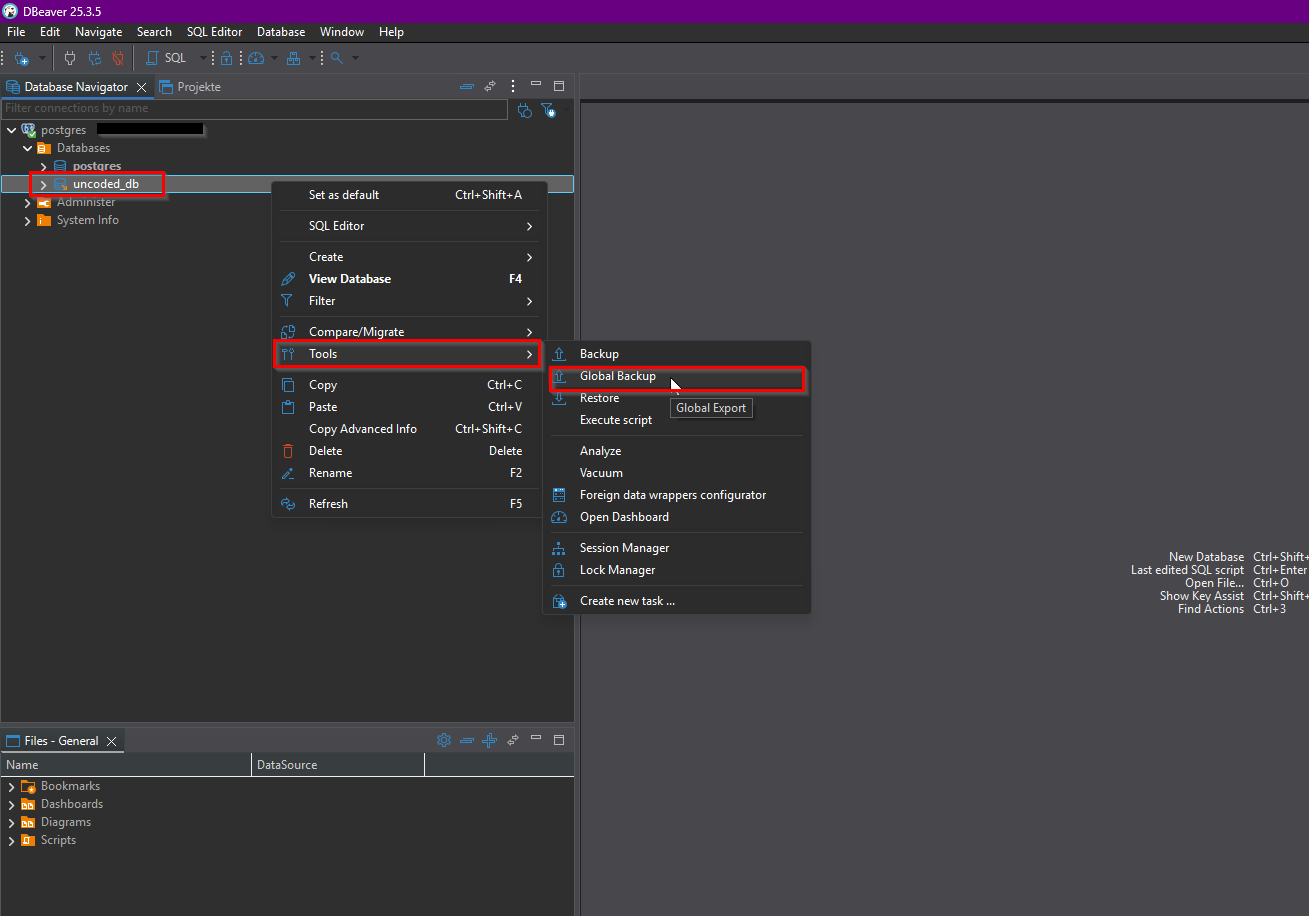Image resolution: width=1309 pixels, height=916 pixels.
Task: Choose Restore in the Tools submenu
Action: click(599, 399)
